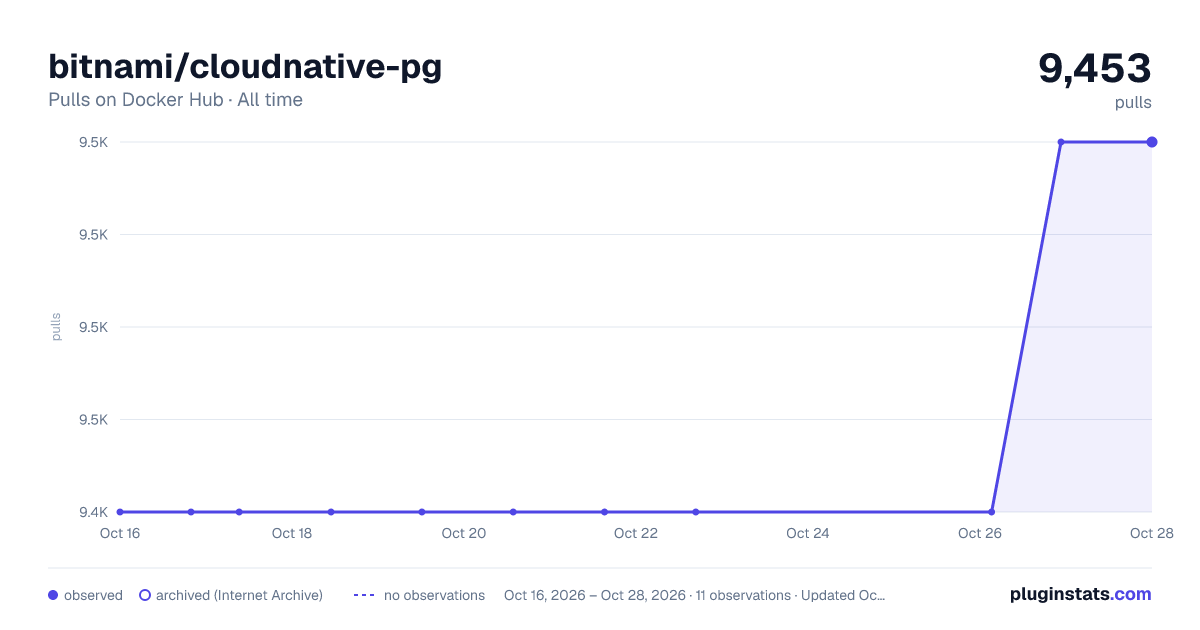This screenshot has height=630, width=1200.
Task: Click the pulls label under 9,453
Action: 1133,102
